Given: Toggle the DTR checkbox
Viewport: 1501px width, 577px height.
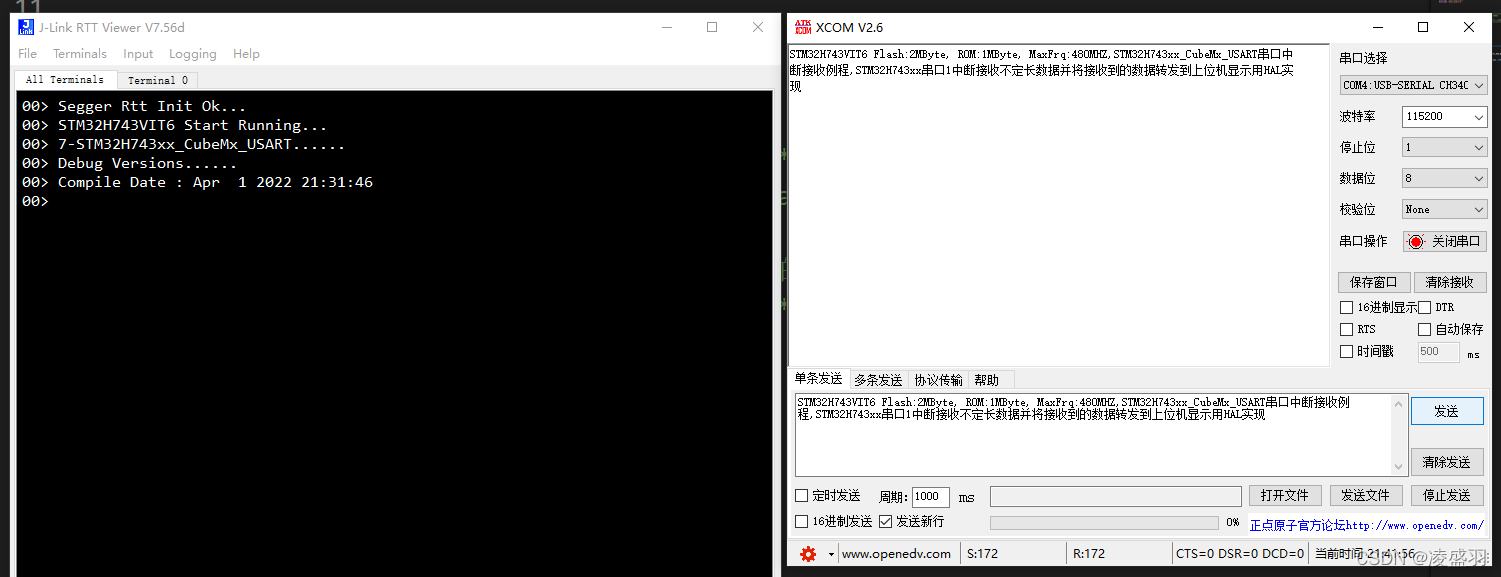Looking at the screenshot, I should click(x=1425, y=308).
